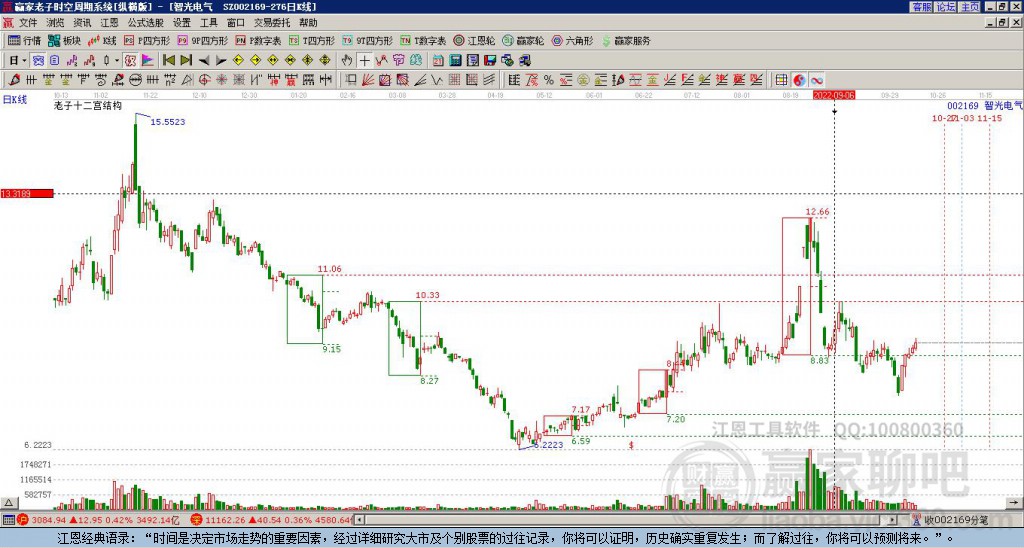Click the yin-yang taiji icon

coord(799,79)
